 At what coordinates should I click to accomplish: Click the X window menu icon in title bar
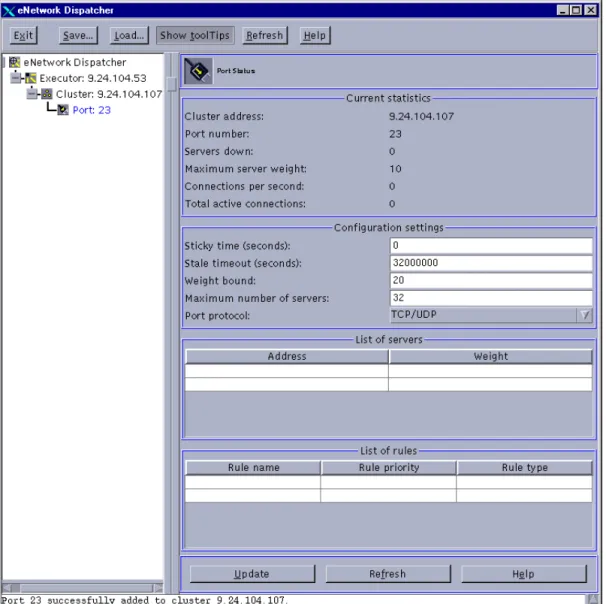[x=9, y=10]
